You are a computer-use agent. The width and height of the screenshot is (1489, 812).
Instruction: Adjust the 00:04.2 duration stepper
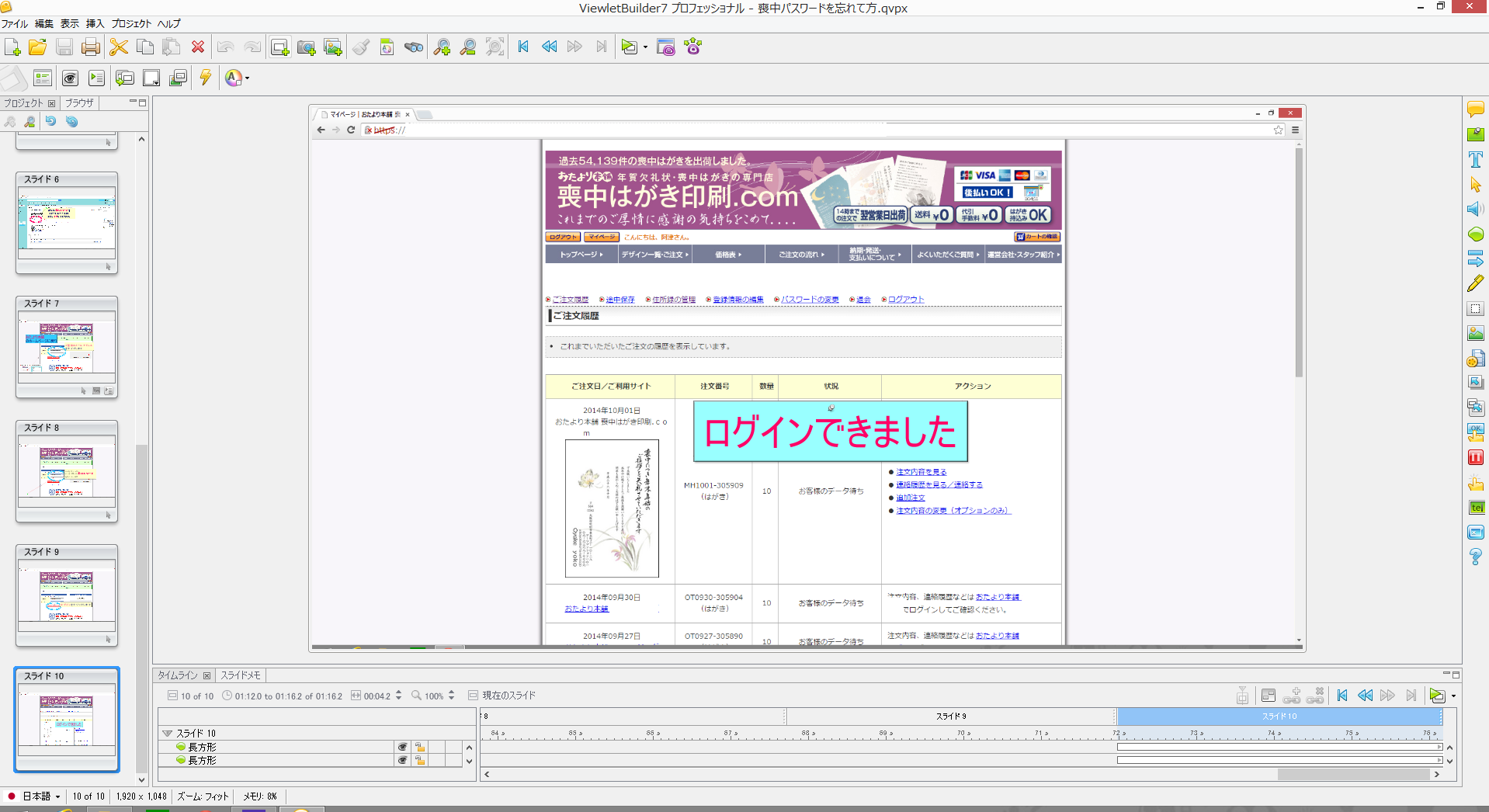coord(398,696)
